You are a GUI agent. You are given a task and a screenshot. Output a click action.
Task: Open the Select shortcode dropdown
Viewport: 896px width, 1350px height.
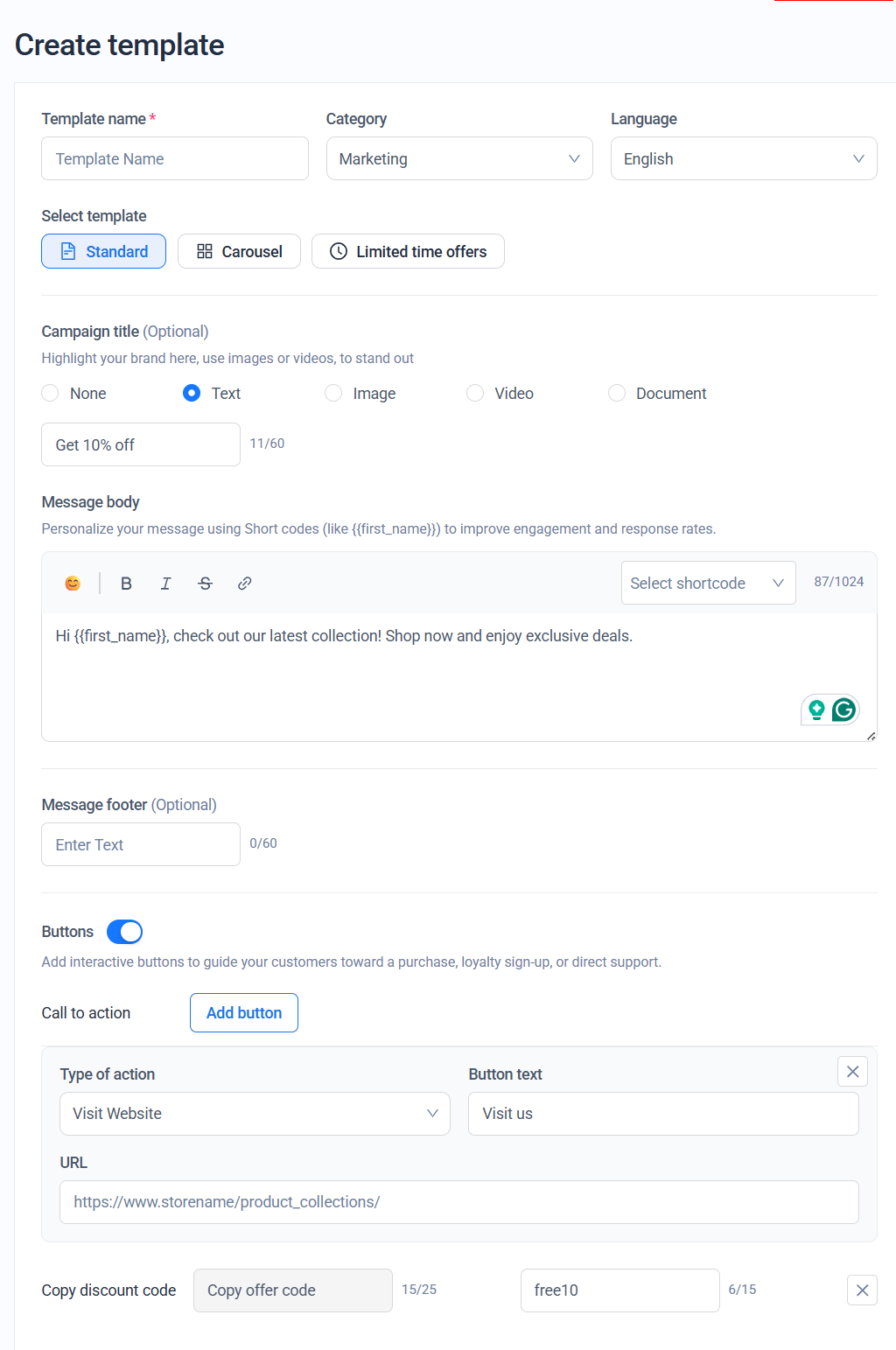[x=708, y=583]
